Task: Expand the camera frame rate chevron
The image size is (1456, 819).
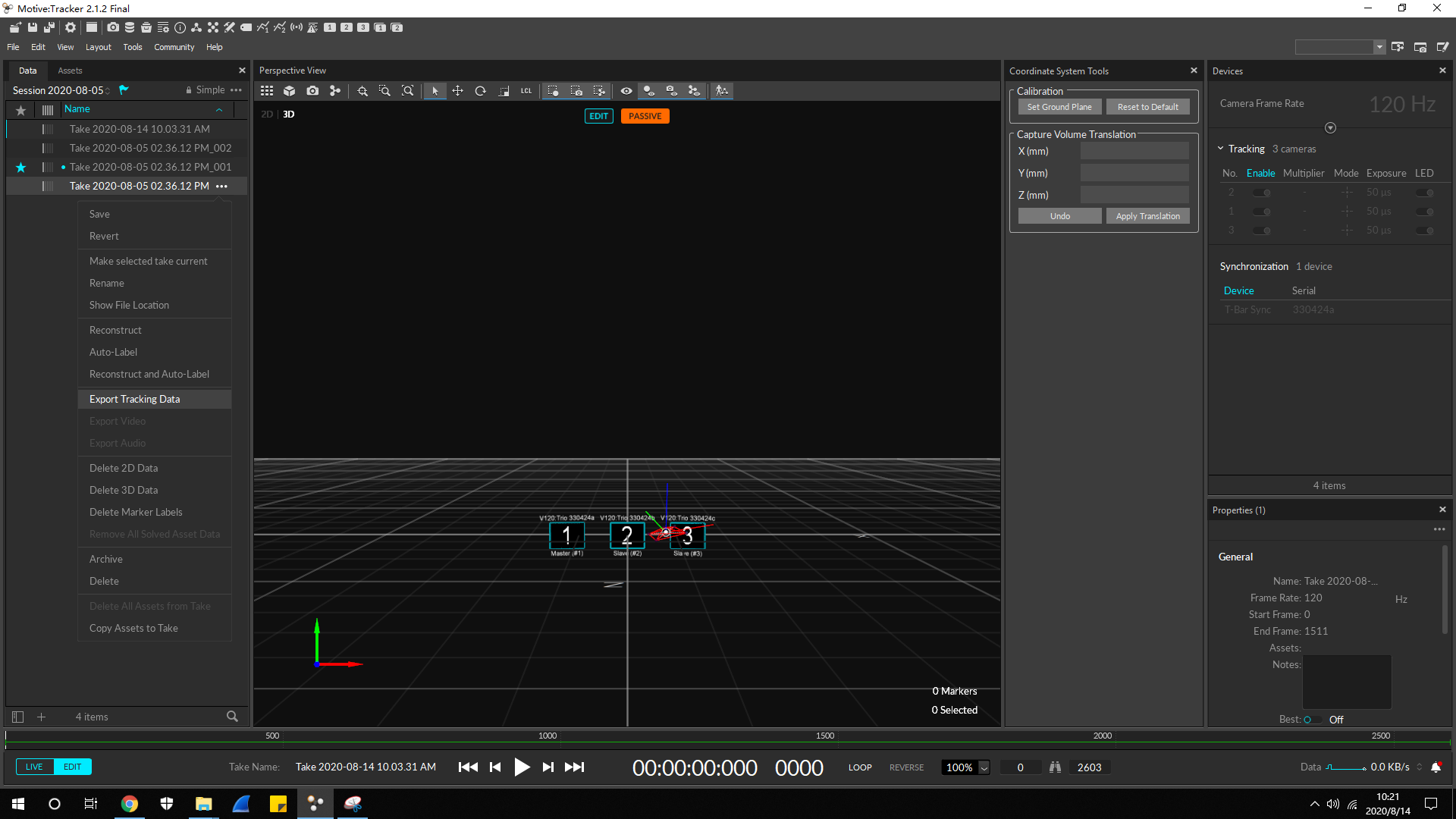Action: click(1330, 128)
